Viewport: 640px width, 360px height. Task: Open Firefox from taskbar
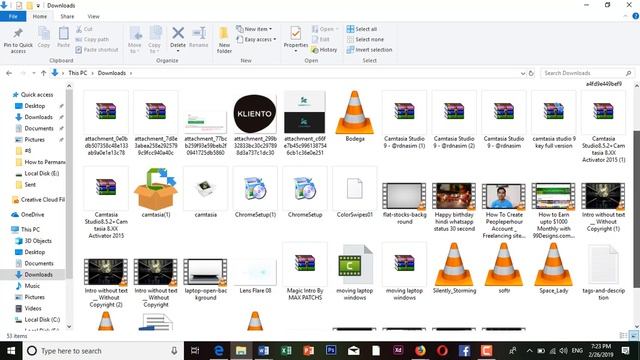click(x=420, y=351)
